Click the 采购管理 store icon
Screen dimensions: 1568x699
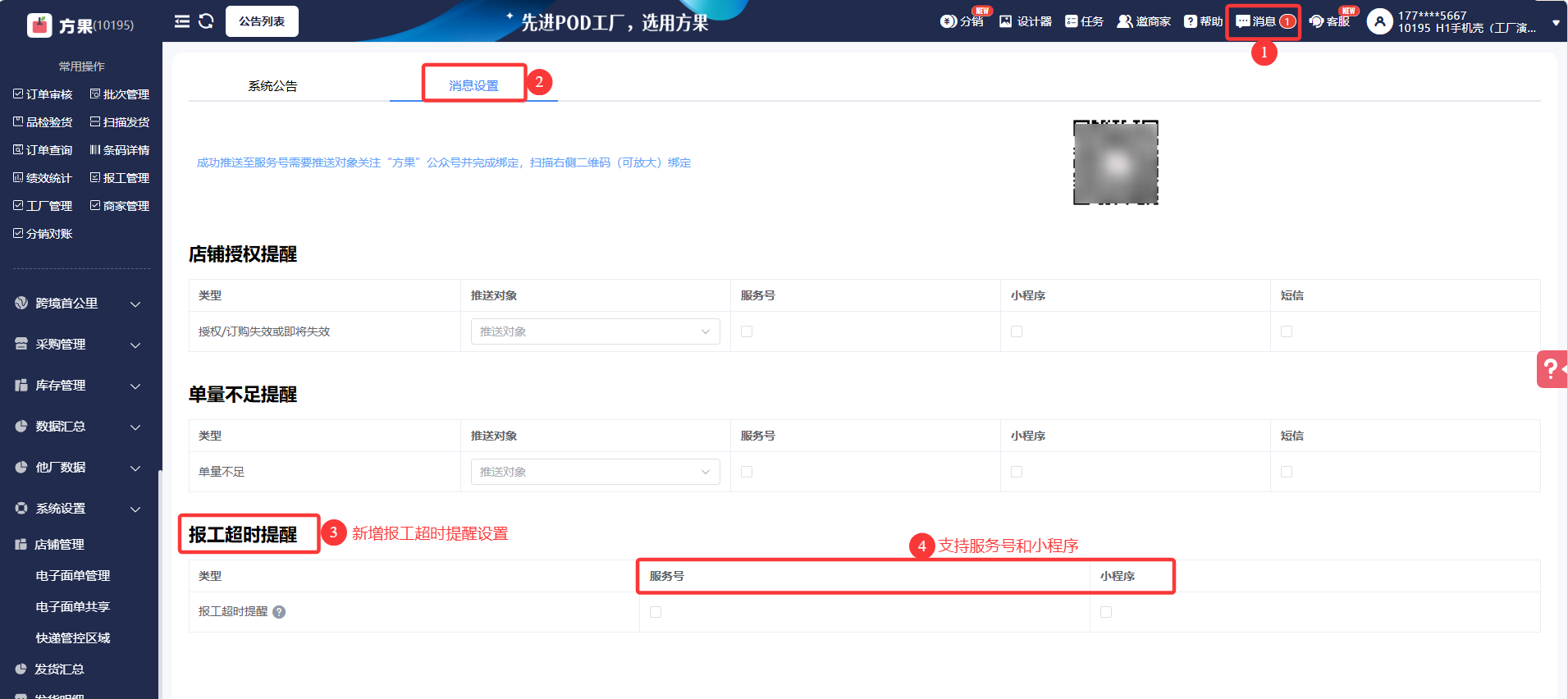21,344
